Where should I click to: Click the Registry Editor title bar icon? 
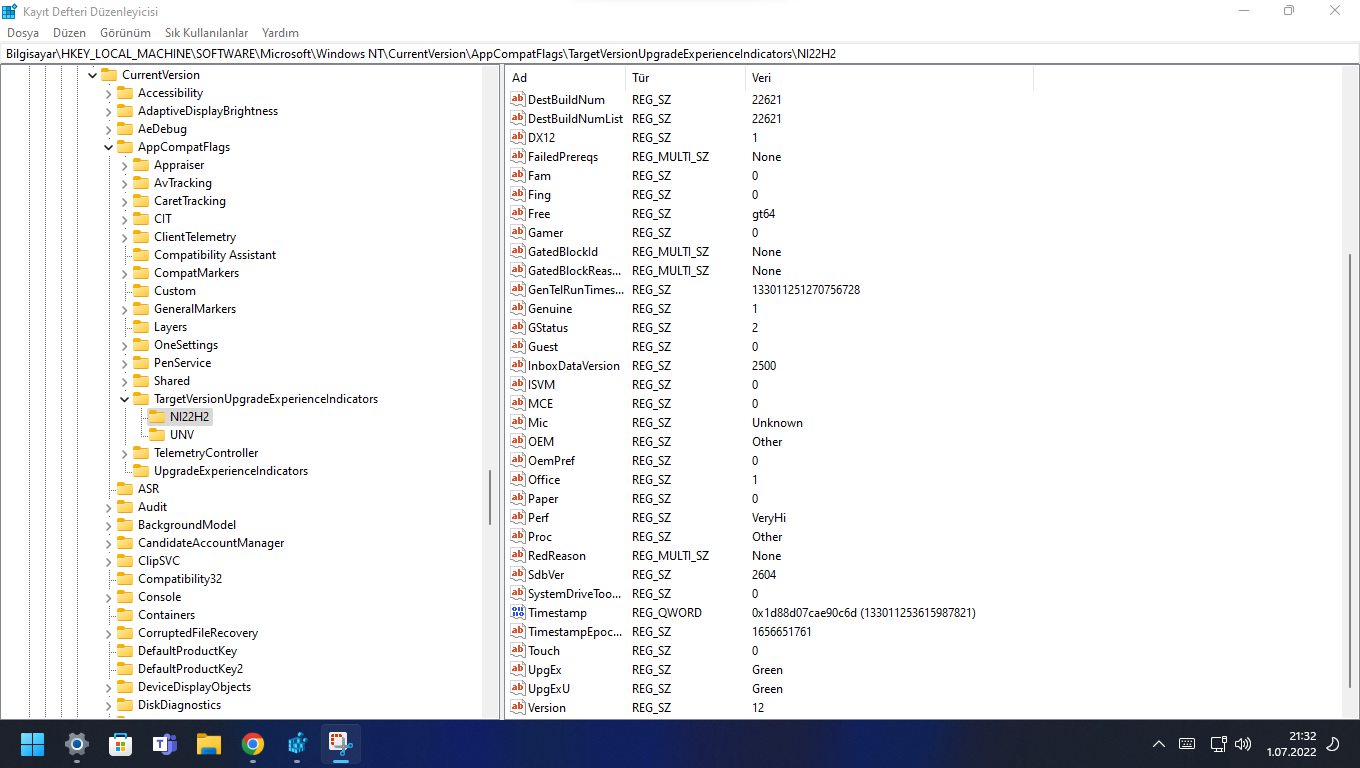[10, 11]
